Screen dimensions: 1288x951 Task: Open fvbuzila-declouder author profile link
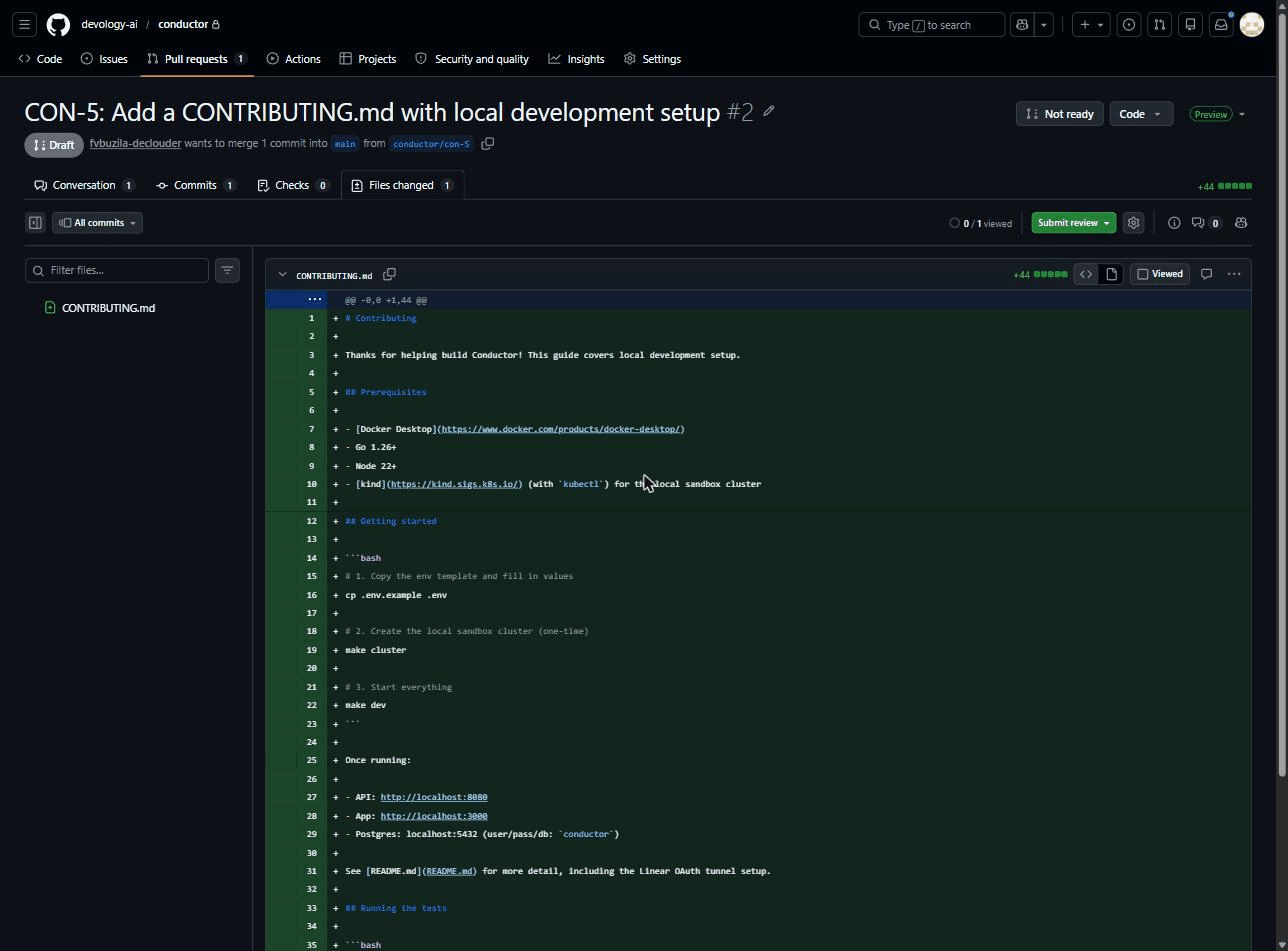135,144
